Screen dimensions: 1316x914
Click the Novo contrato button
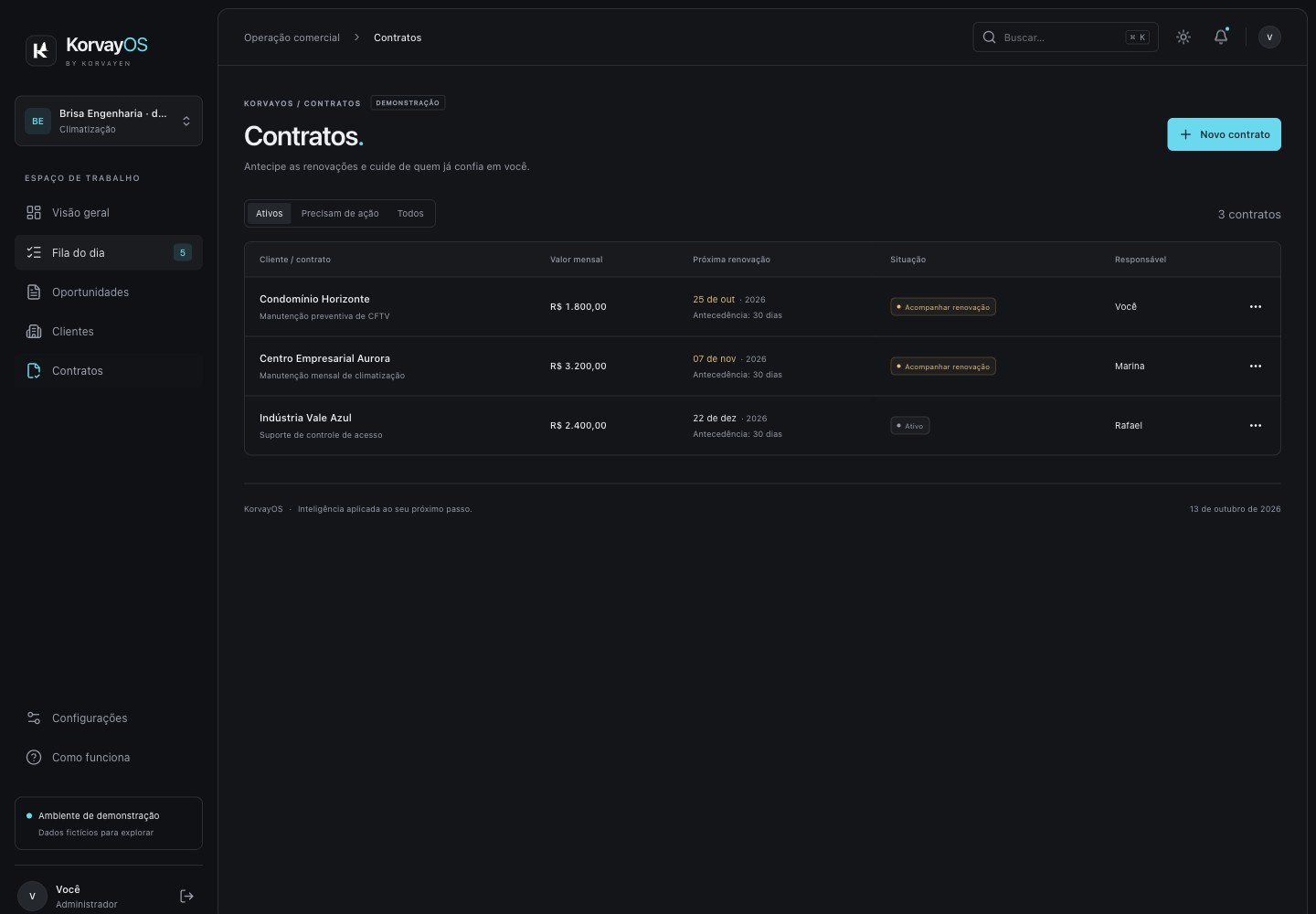pyautogui.click(x=1224, y=134)
